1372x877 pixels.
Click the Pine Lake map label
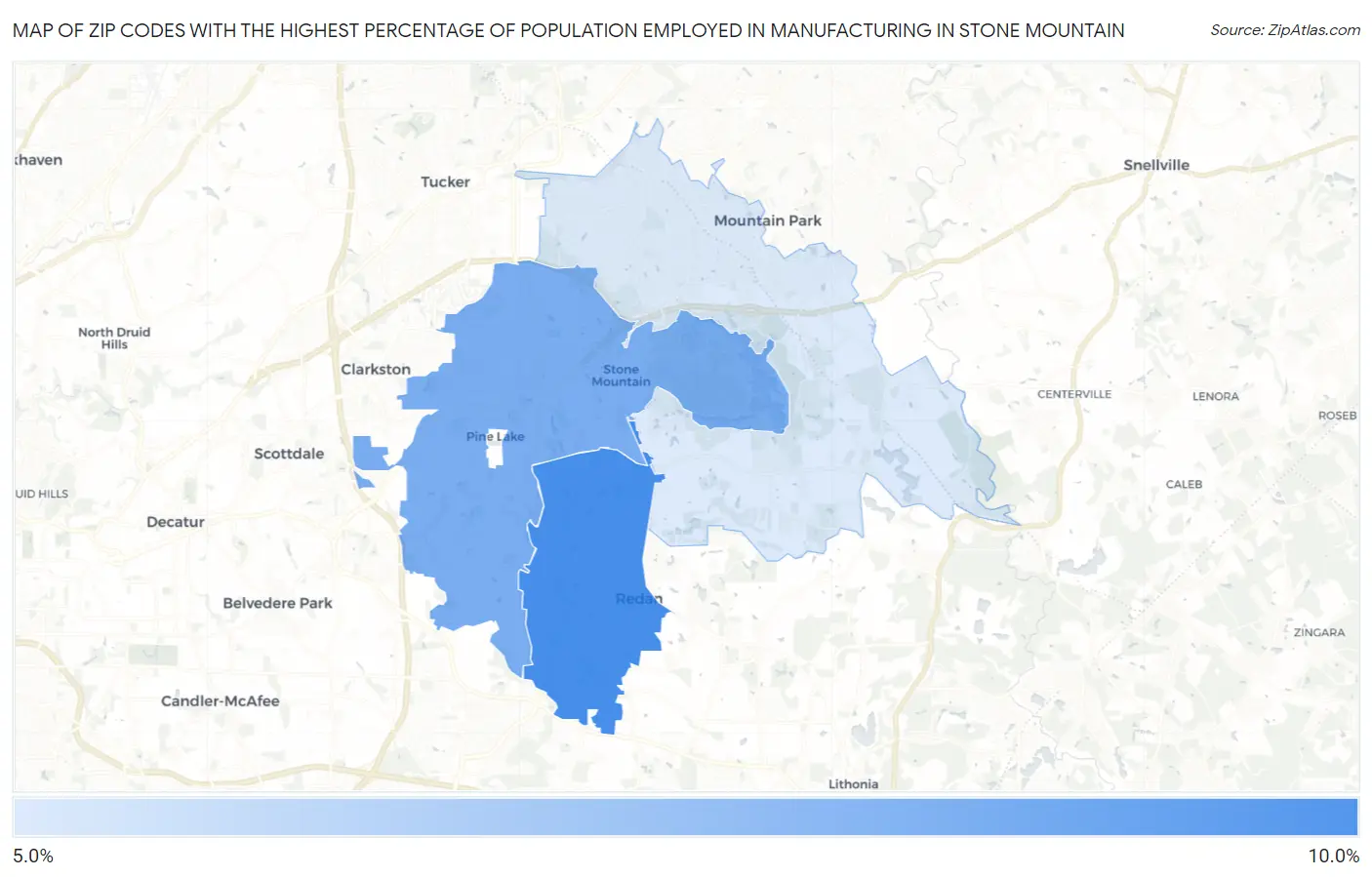point(495,436)
